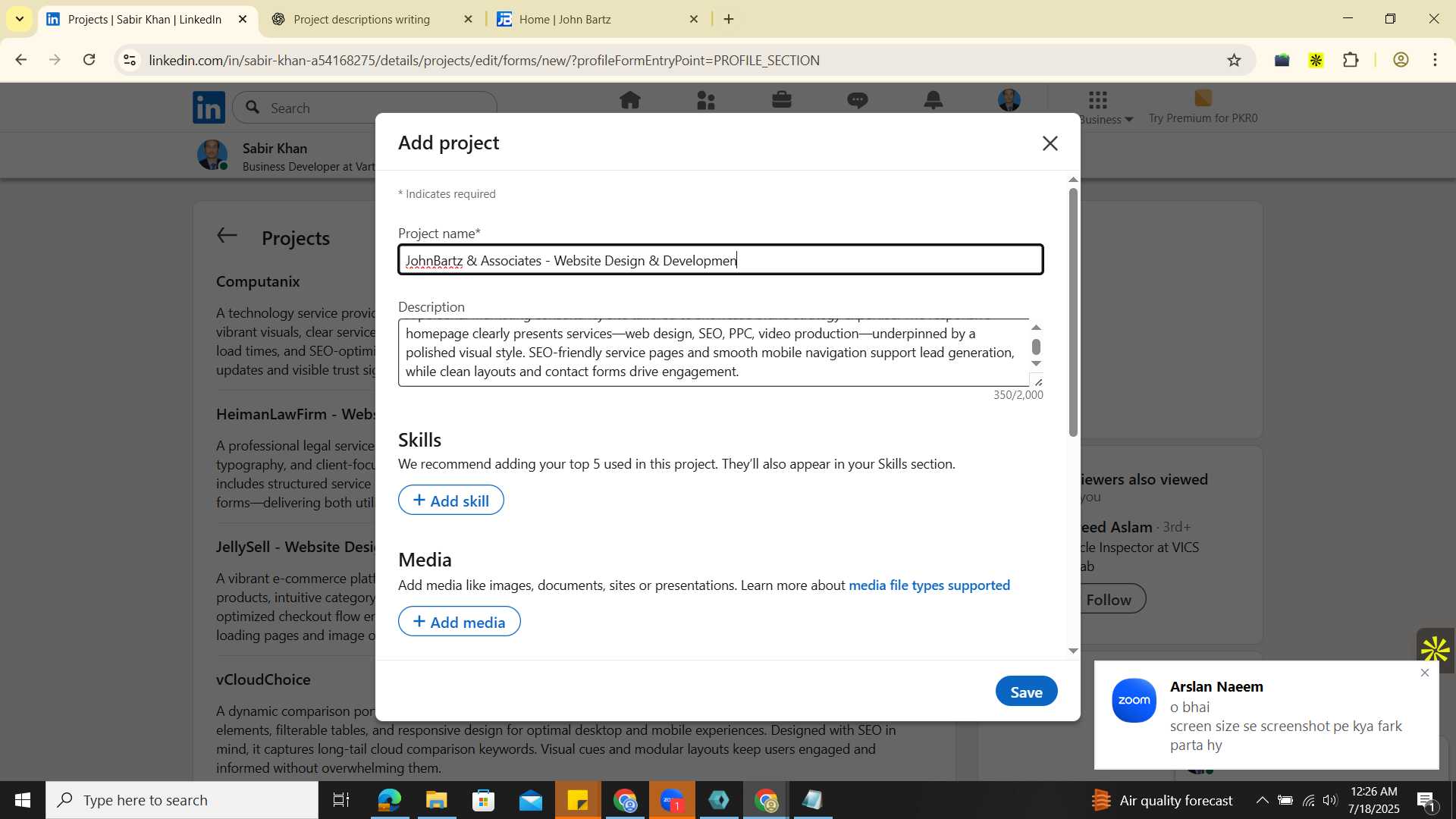Open Microsoft Store from taskbar
The width and height of the screenshot is (1456, 819).
point(483,800)
